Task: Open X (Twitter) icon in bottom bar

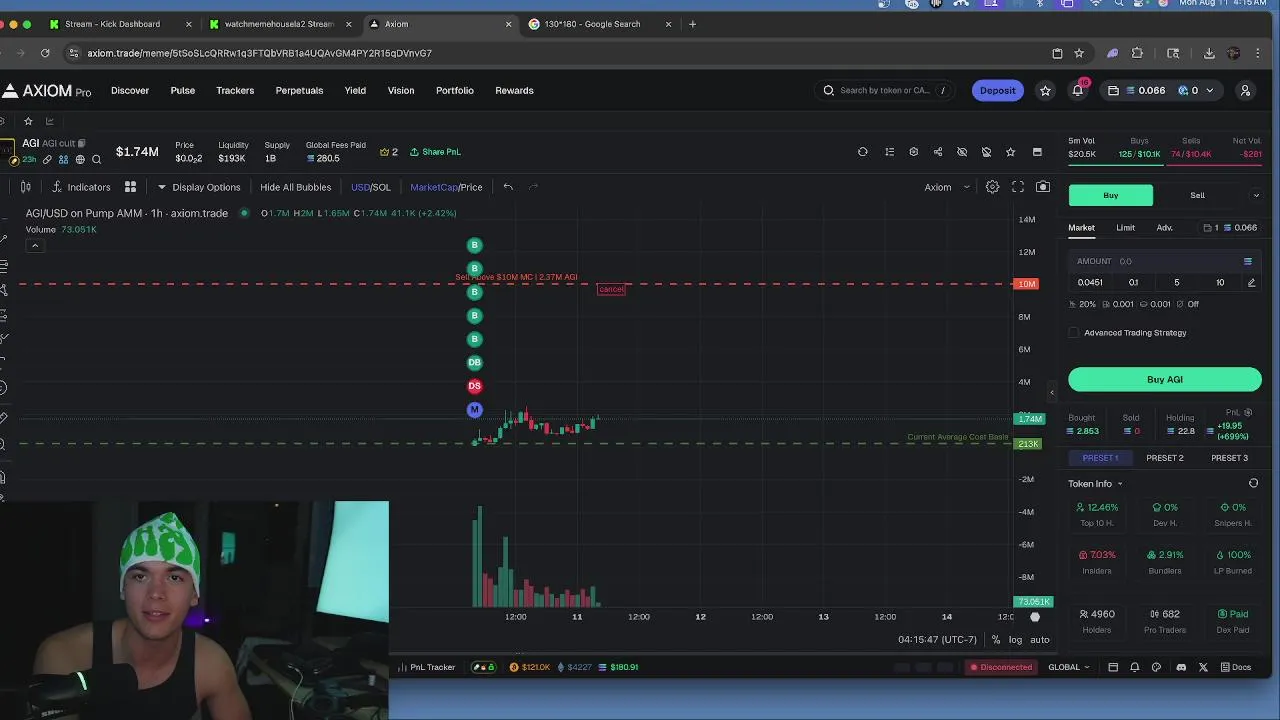Action: point(1203,667)
